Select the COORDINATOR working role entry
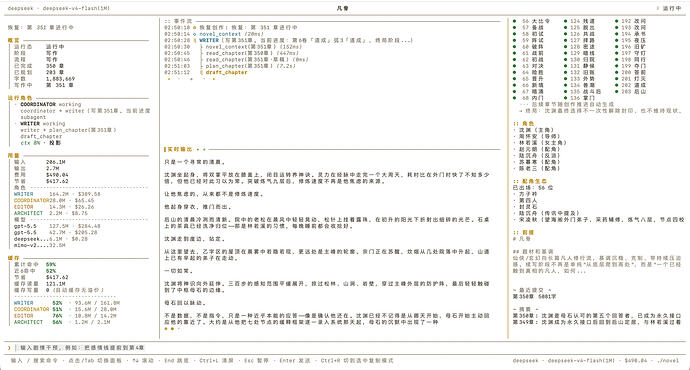 (51, 104)
